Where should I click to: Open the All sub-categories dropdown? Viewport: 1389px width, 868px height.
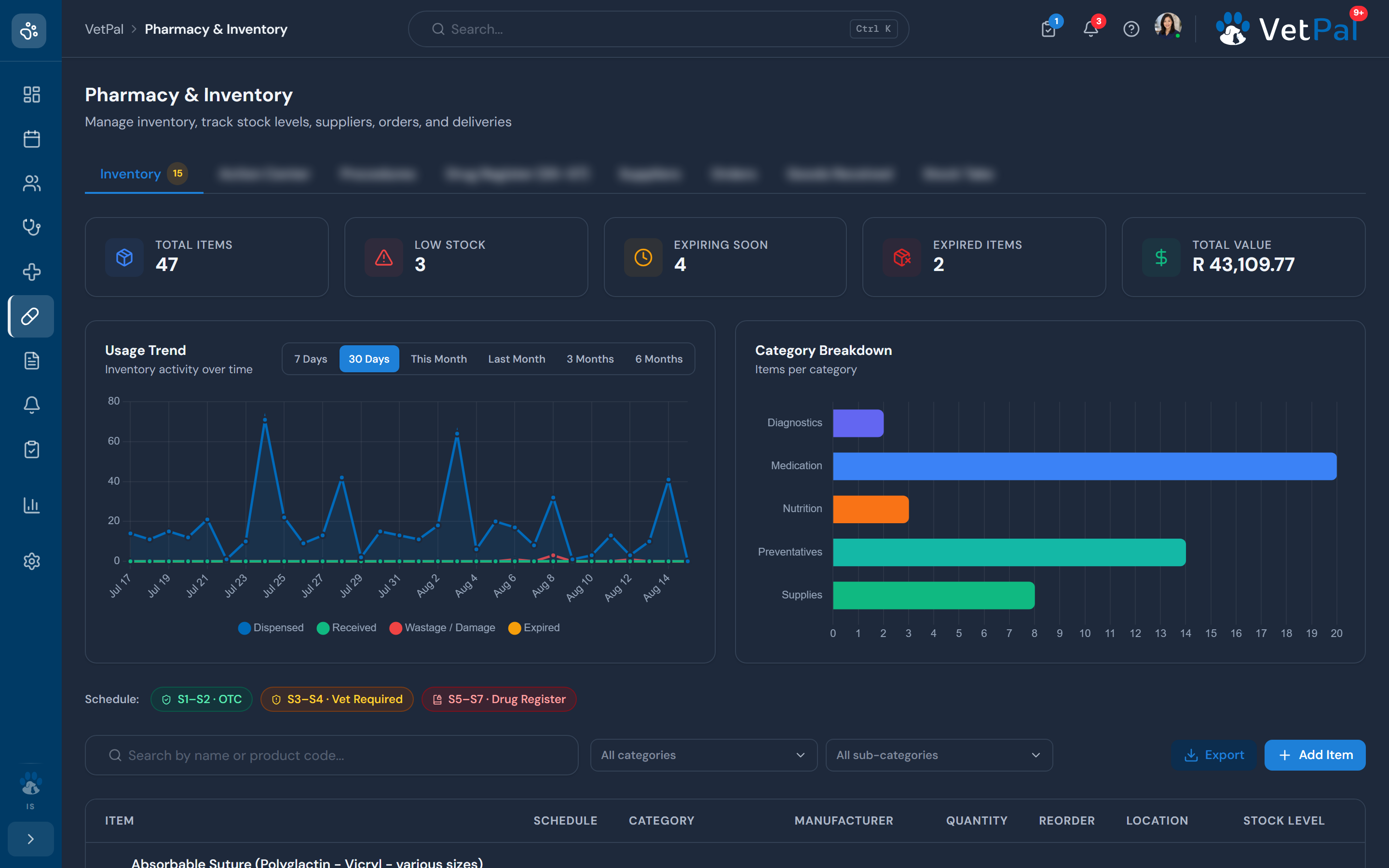pos(939,755)
